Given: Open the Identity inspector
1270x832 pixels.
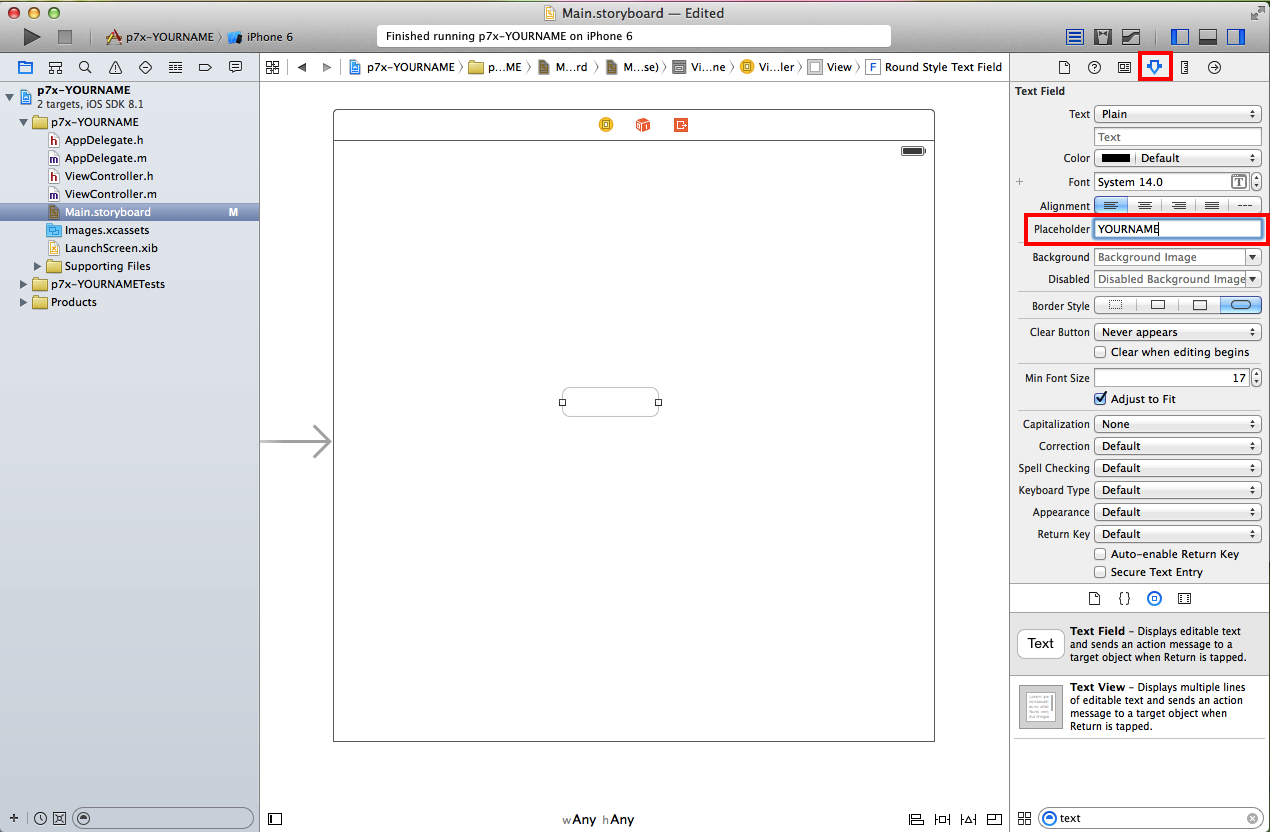Looking at the screenshot, I should click(x=1124, y=67).
